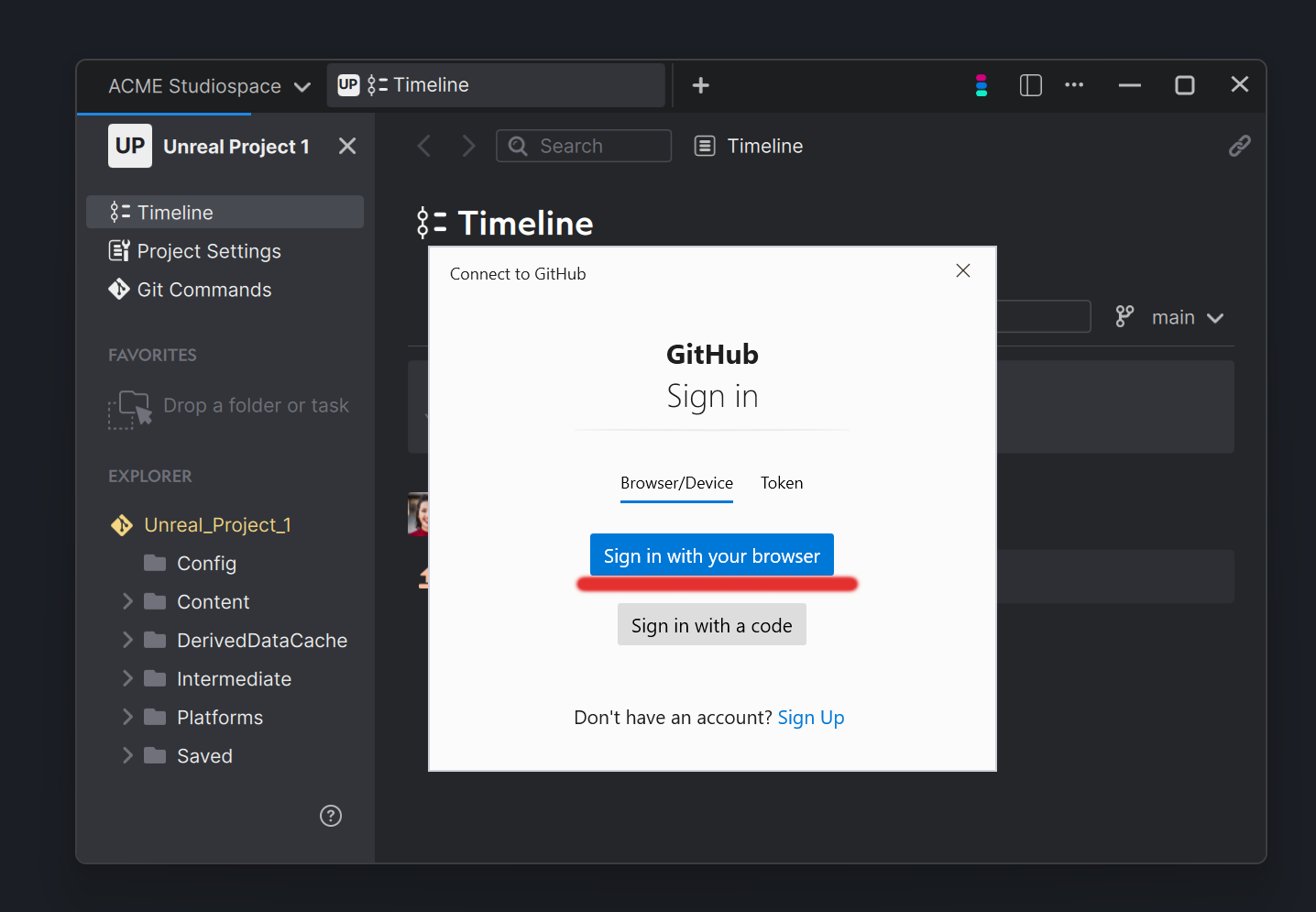Toggle the sidebar panel layout icon
Image resolution: width=1316 pixels, height=912 pixels.
point(1030,85)
